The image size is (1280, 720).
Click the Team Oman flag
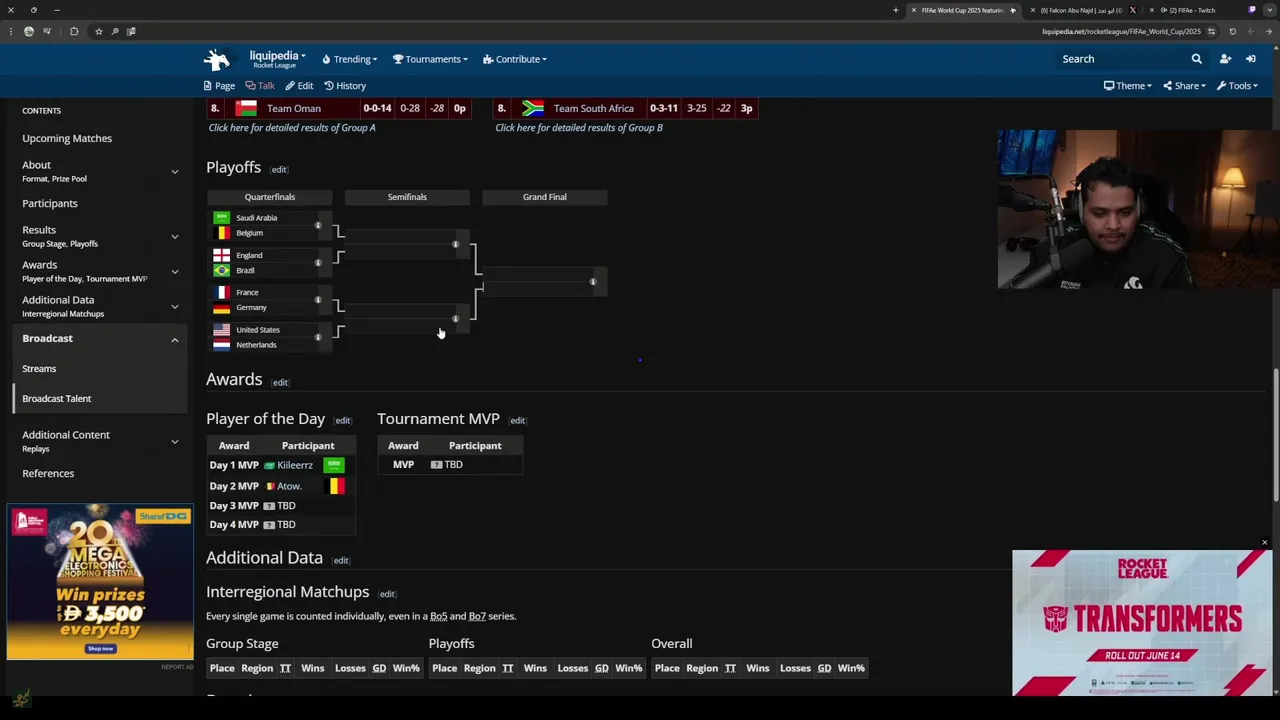coord(246,108)
